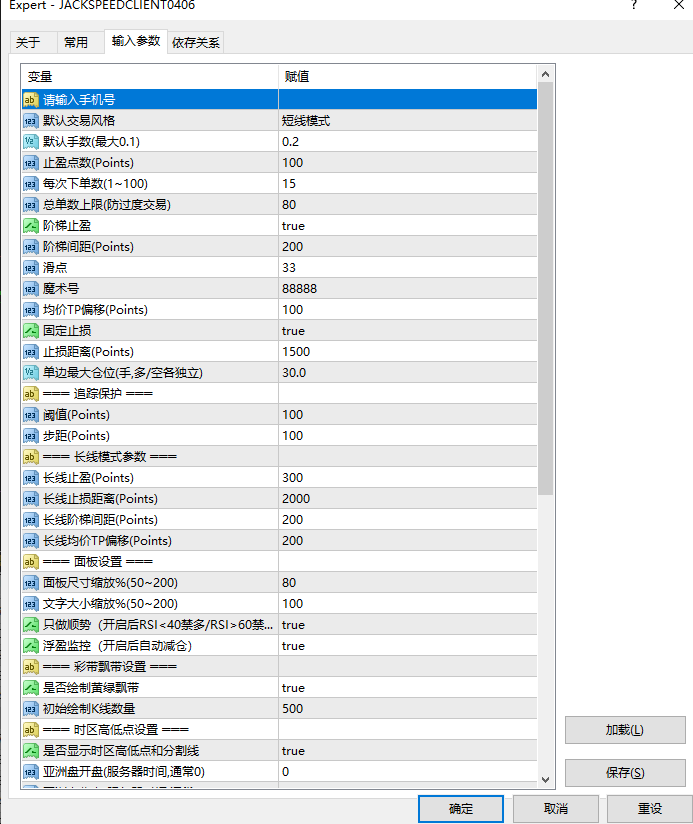
Task: Click the string icon for === 追踪保护 ===
Action: pos(30,394)
